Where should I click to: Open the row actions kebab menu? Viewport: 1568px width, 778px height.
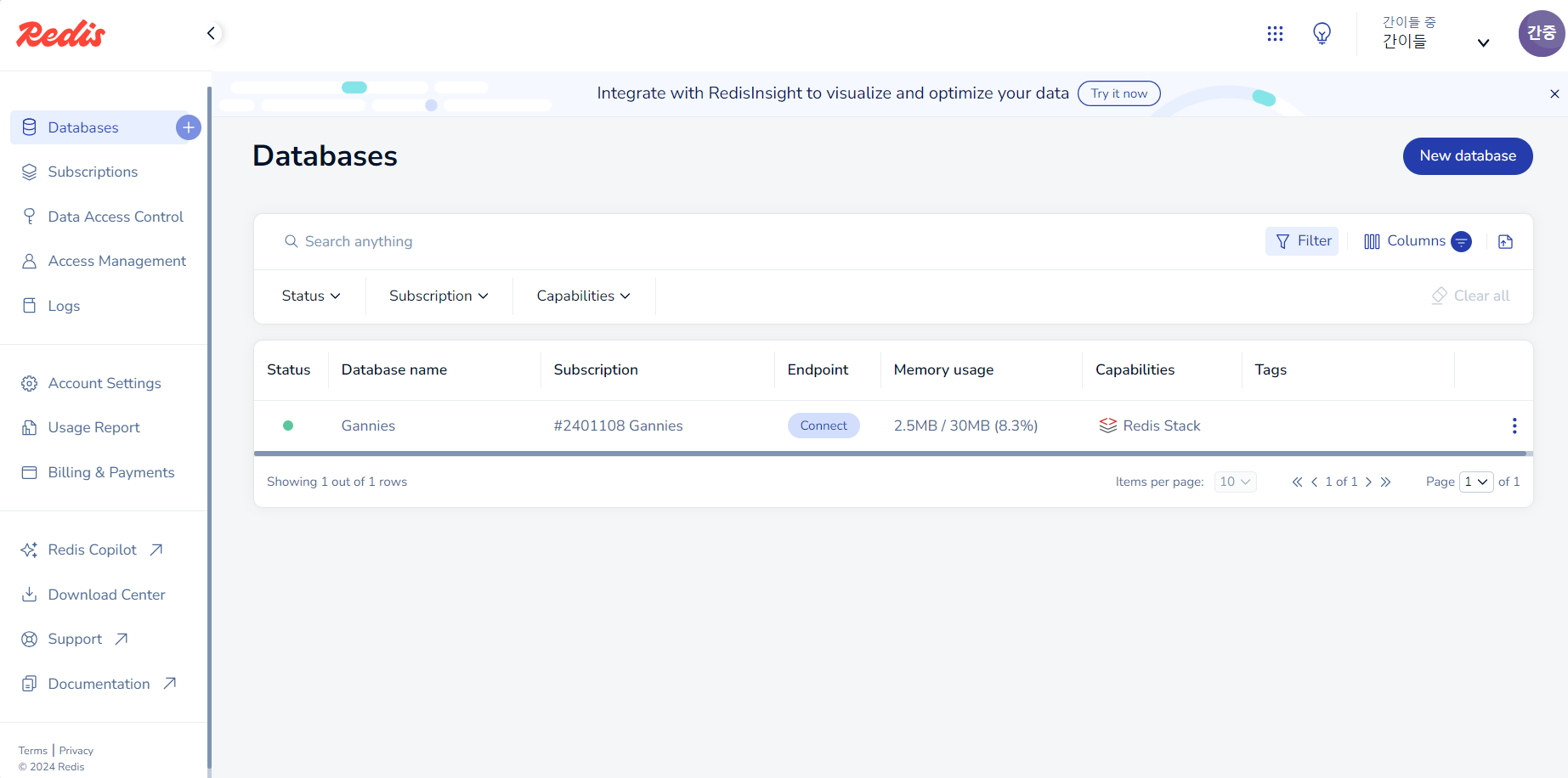[x=1514, y=426]
